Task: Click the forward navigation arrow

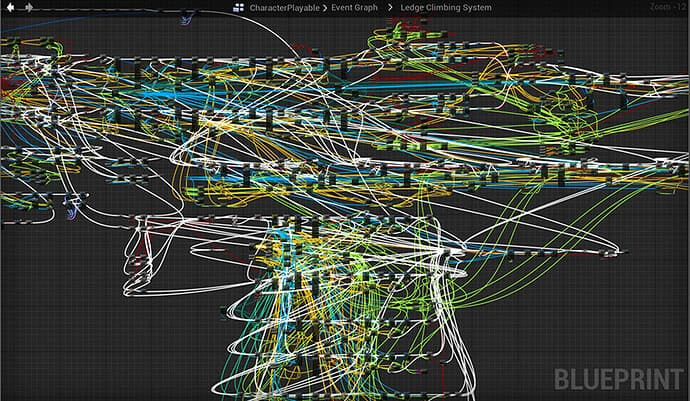Action: [29, 7]
